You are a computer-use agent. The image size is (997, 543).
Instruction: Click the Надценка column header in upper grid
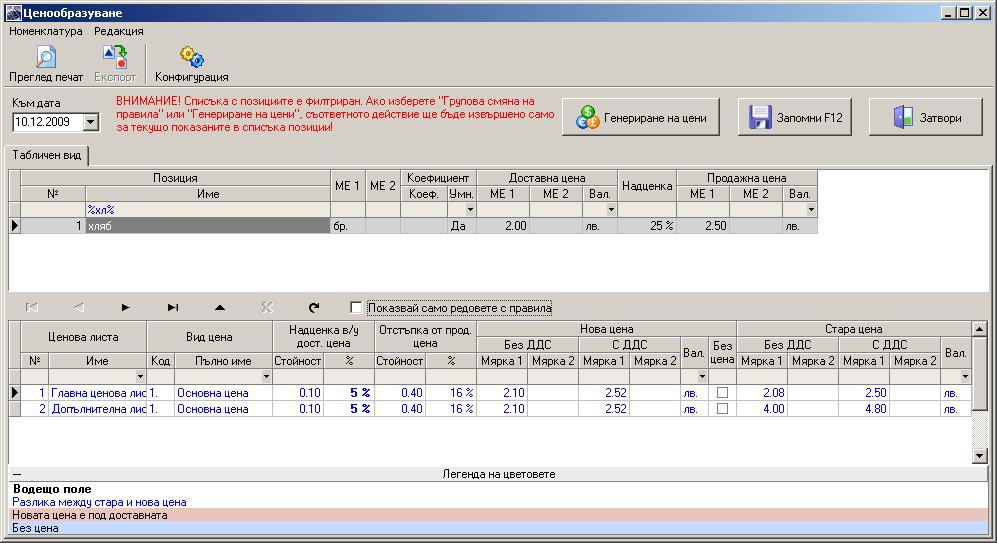(x=647, y=186)
